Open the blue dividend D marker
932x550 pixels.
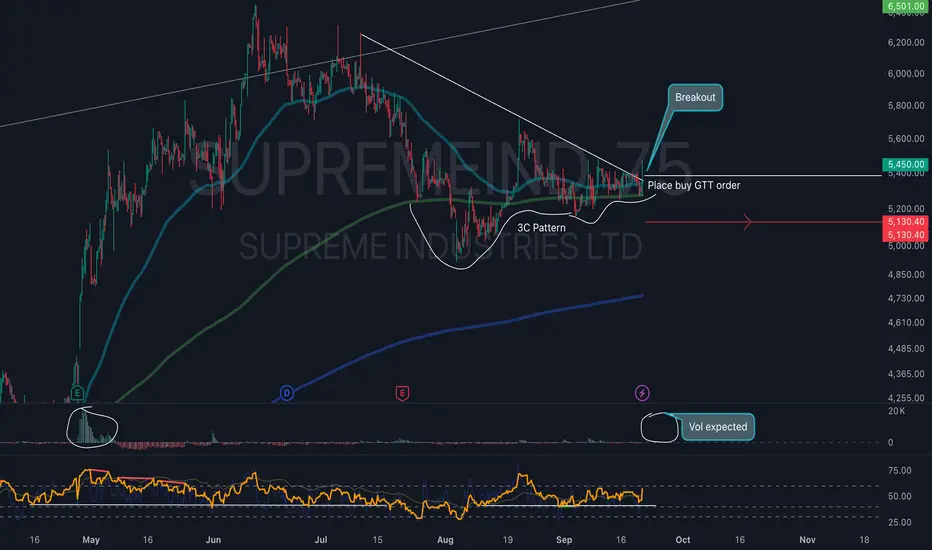point(286,392)
